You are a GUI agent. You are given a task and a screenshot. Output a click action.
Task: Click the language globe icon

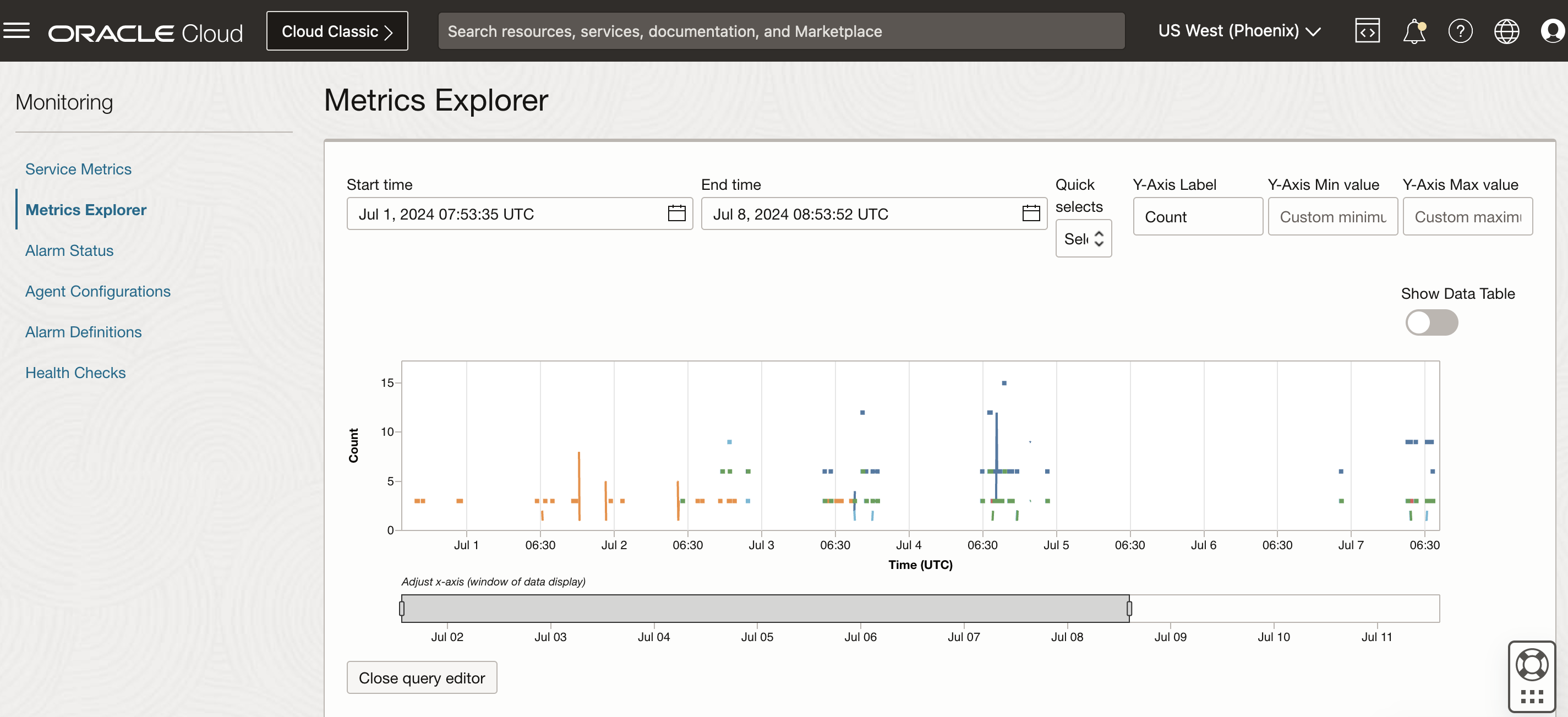[x=1506, y=30]
